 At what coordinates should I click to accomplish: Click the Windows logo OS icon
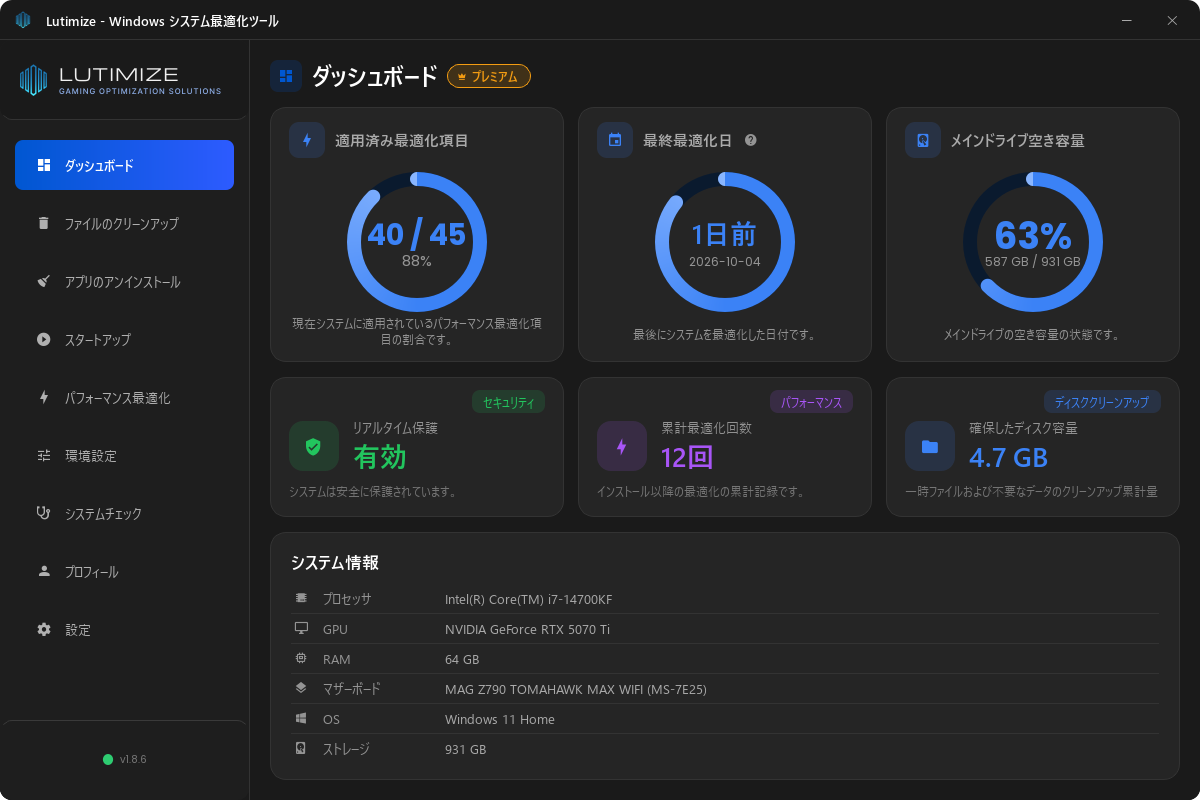[x=301, y=718]
